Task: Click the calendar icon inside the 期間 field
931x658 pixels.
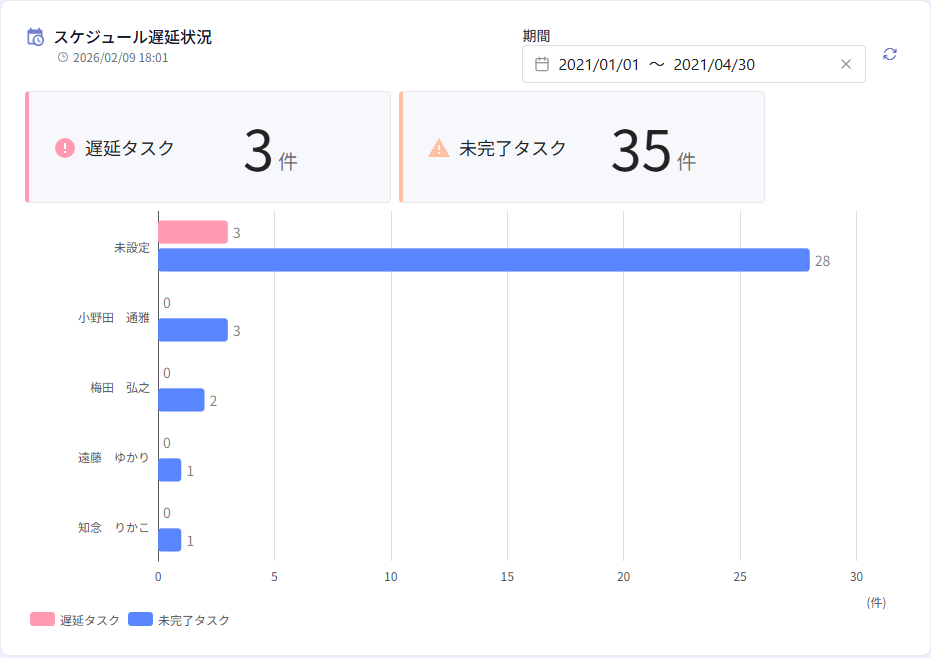Action: [542, 63]
